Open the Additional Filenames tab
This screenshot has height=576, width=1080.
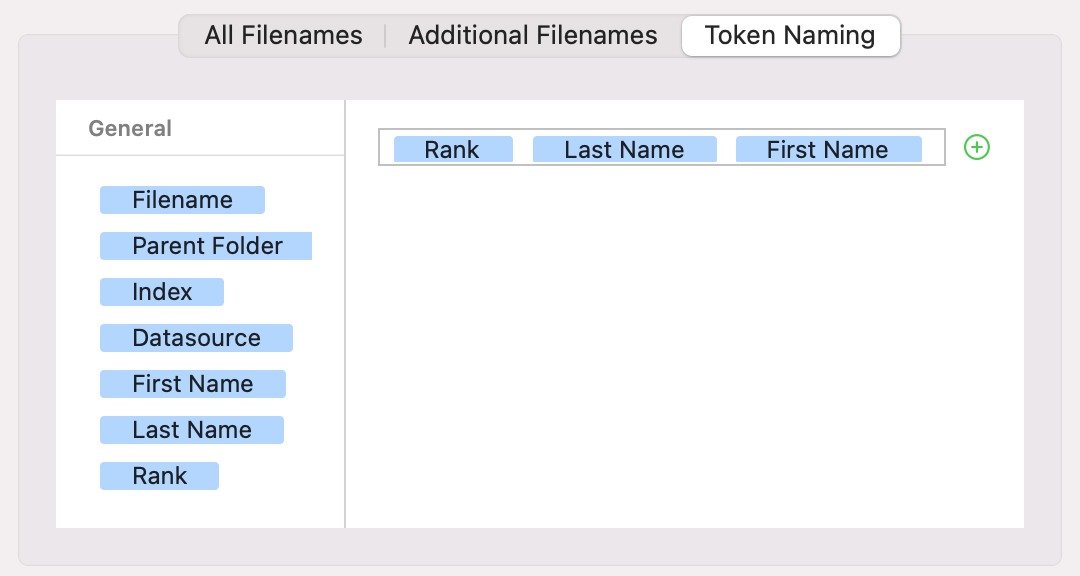click(x=533, y=36)
